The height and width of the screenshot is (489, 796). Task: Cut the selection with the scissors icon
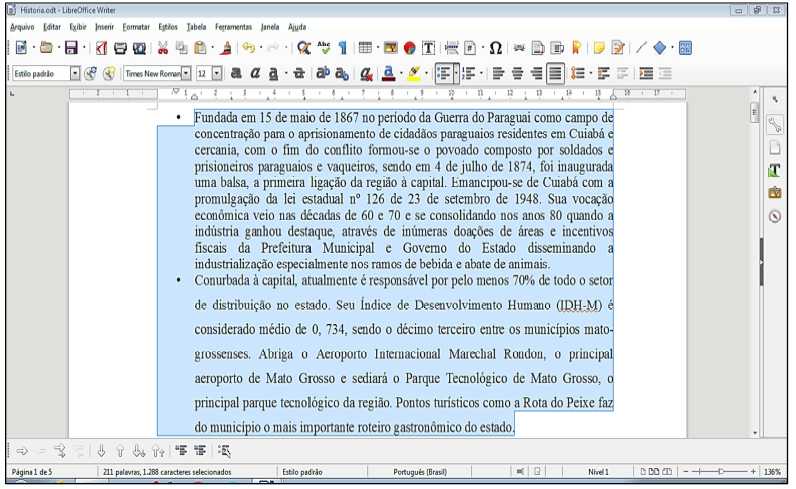click(162, 48)
